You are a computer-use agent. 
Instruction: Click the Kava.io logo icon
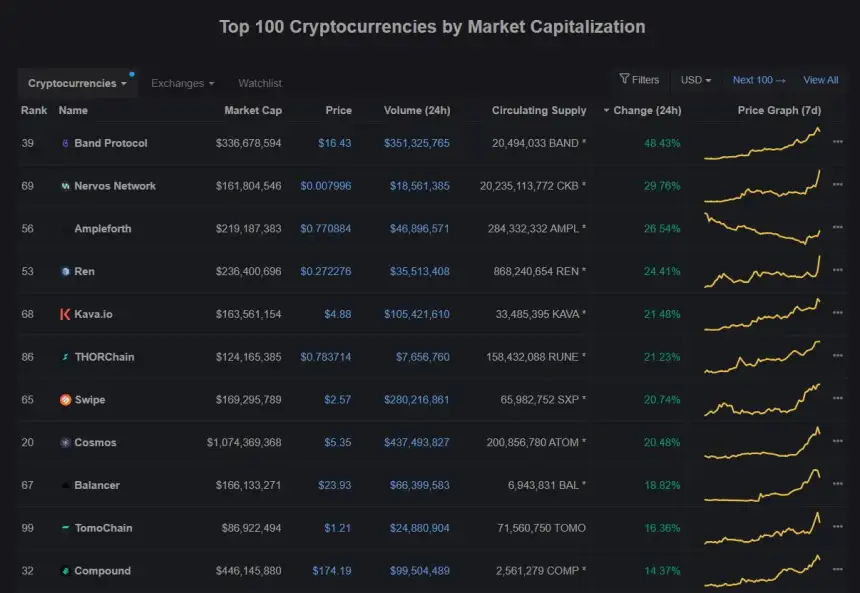pyautogui.click(x=65, y=314)
